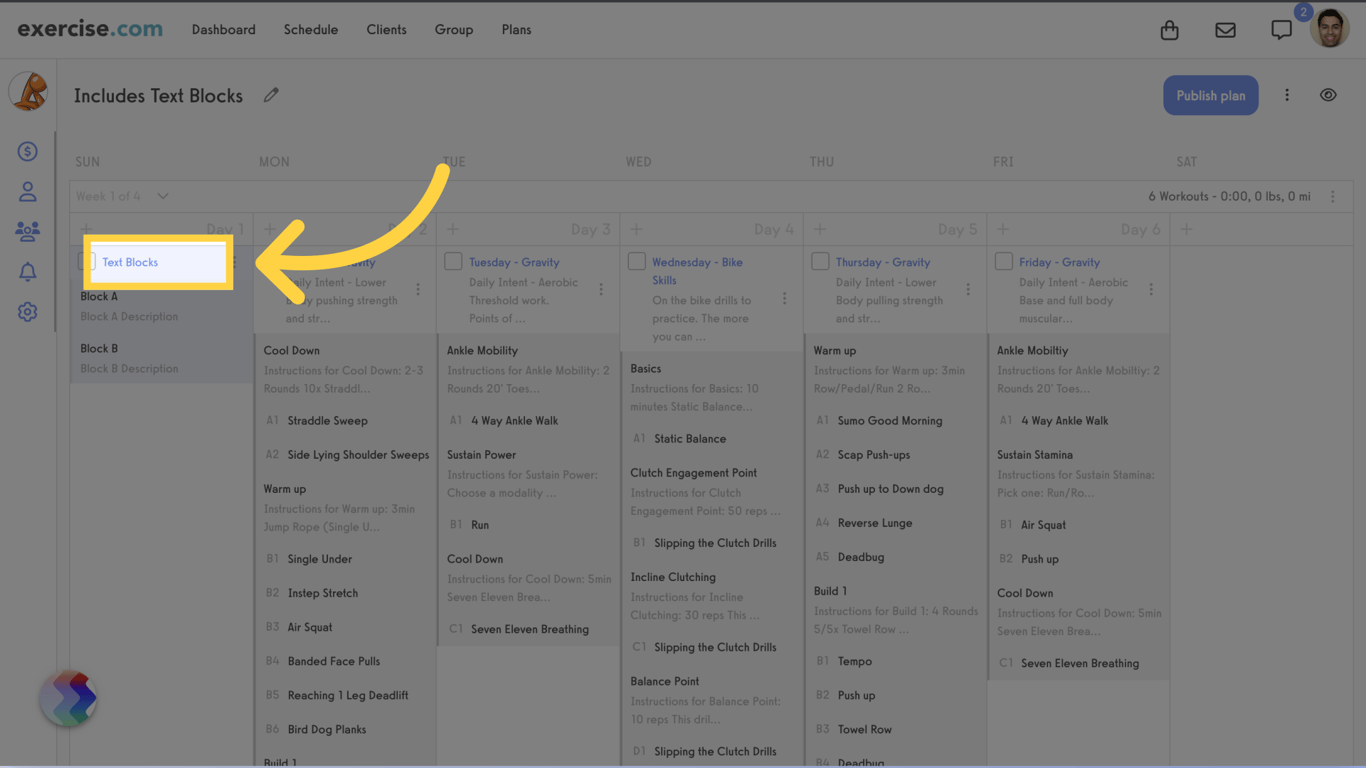1366x768 pixels.
Task: Open week summary options menu
Action: [x=1332, y=197]
